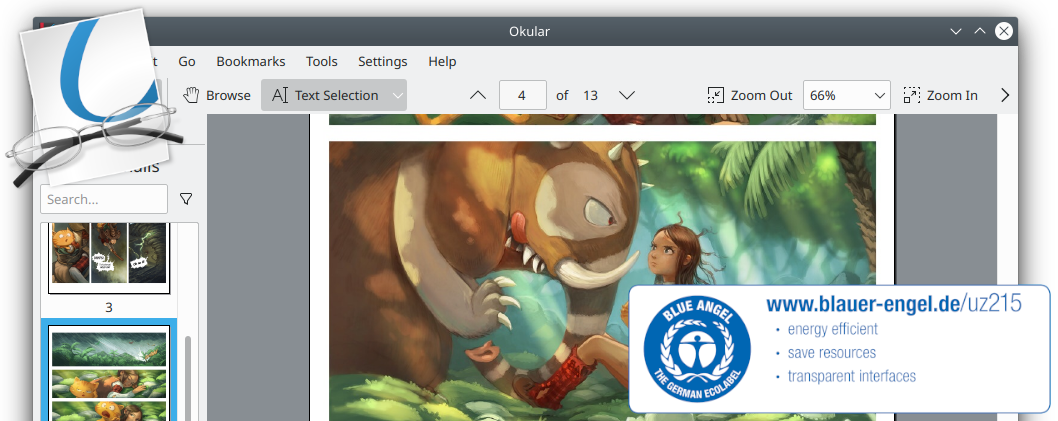Activate the Text Selection tool
The image size is (1058, 421).
(x=325, y=95)
